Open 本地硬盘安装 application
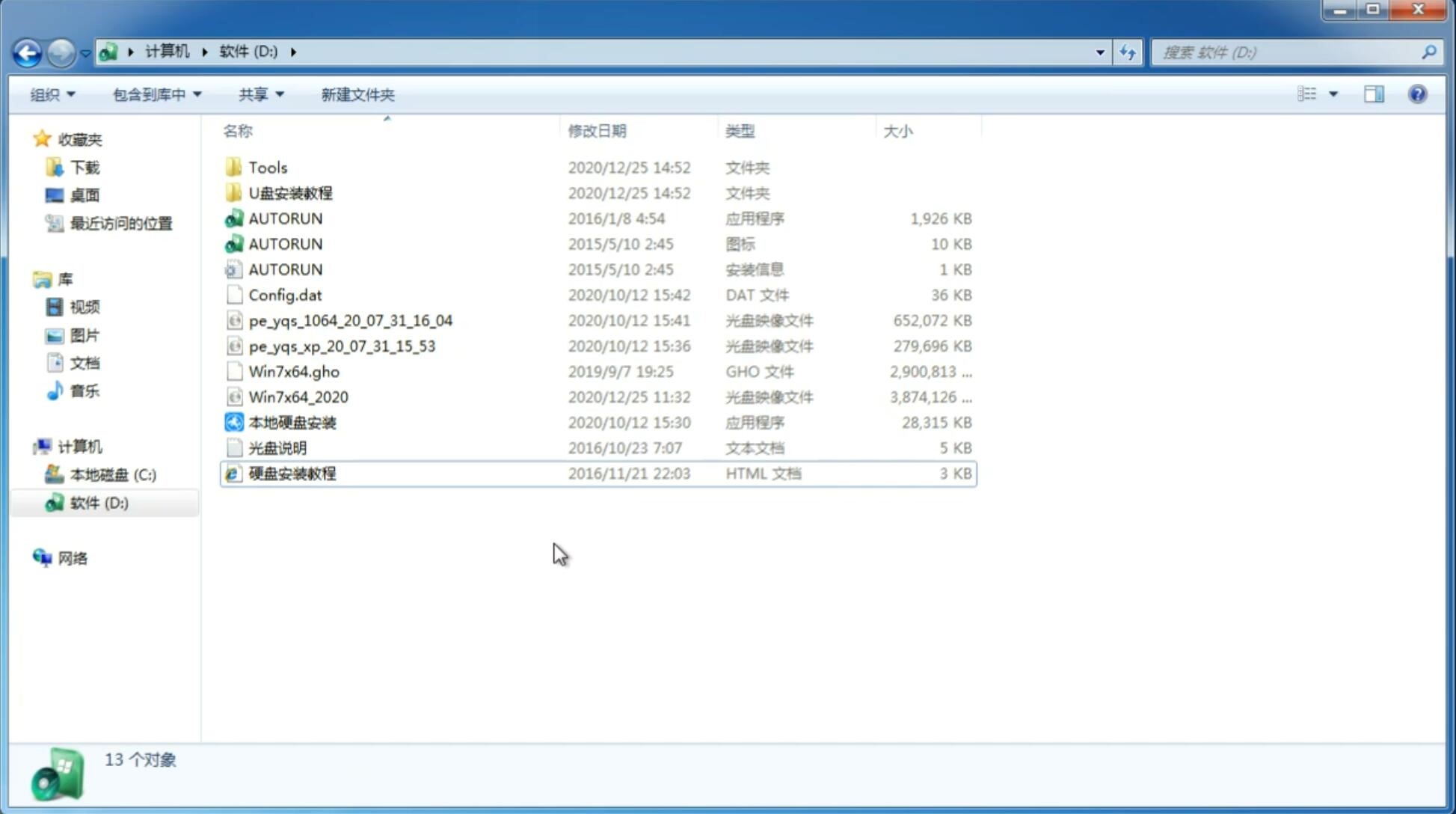Viewport: 1456px width, 814px height. (x=292, y=422)
